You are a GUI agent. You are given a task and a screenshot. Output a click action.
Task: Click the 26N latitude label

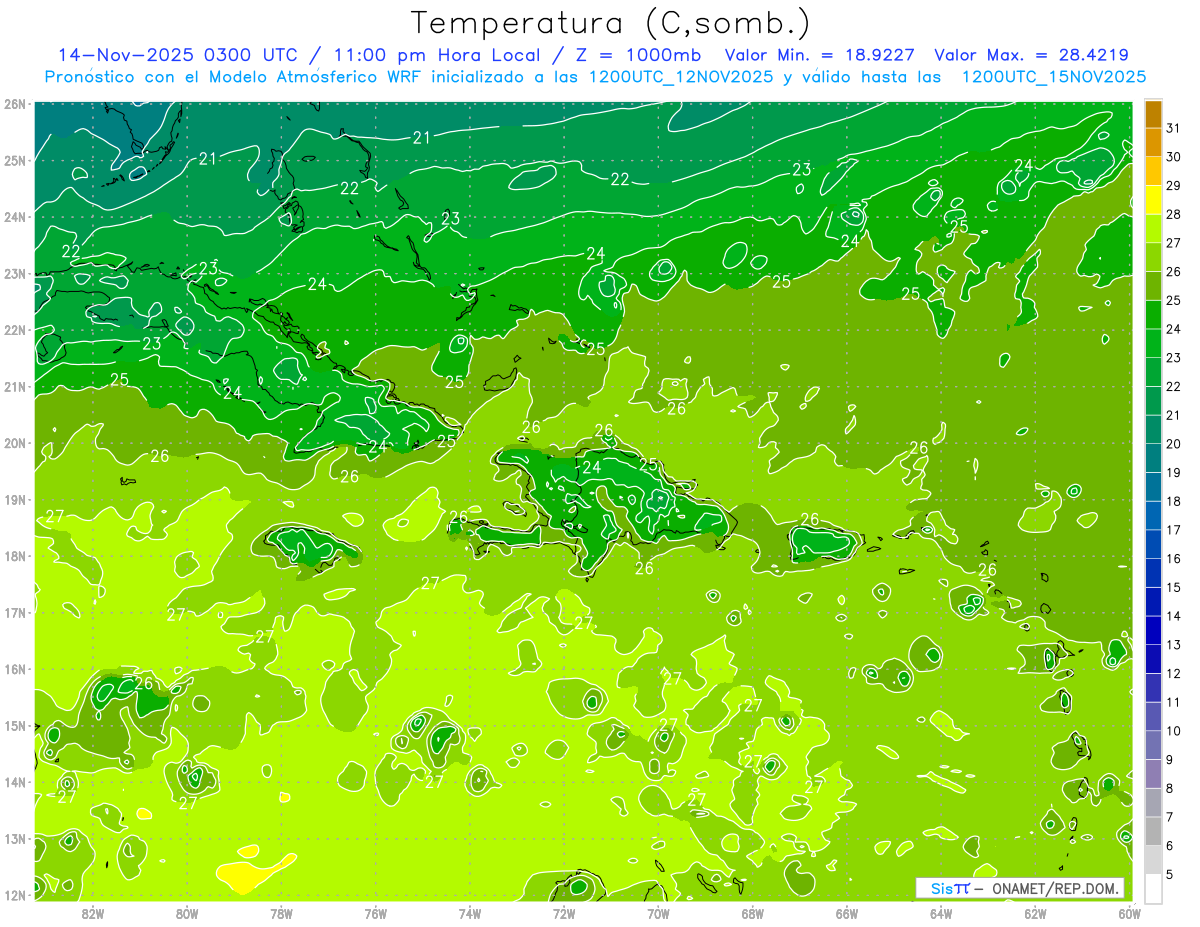[14, 104]
